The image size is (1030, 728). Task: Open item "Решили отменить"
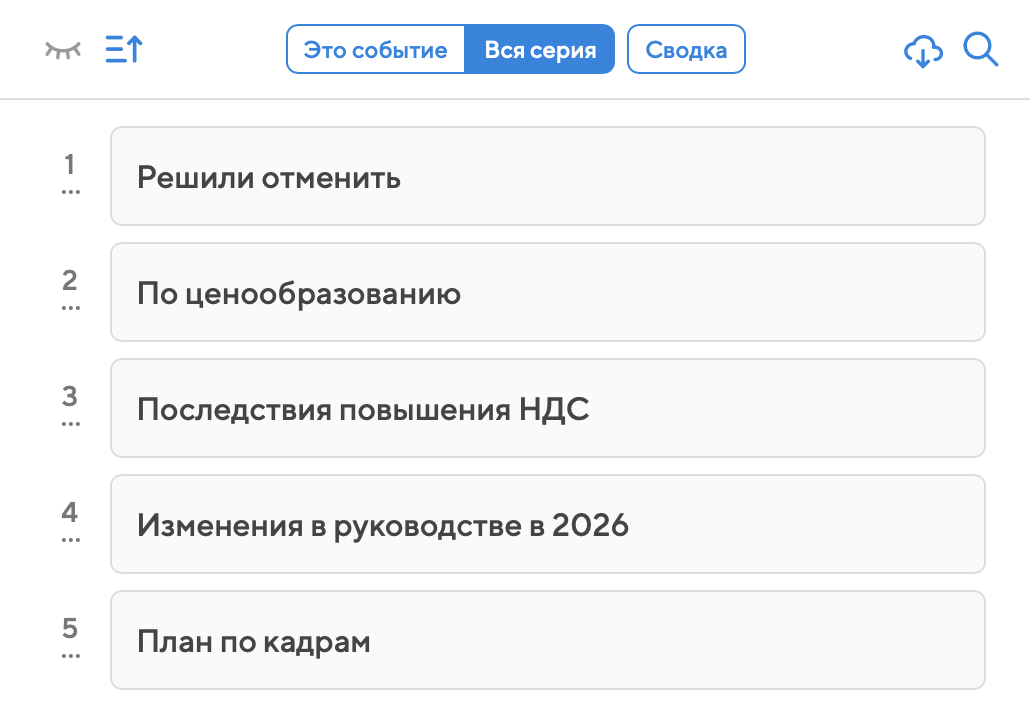tap(547, 177)
